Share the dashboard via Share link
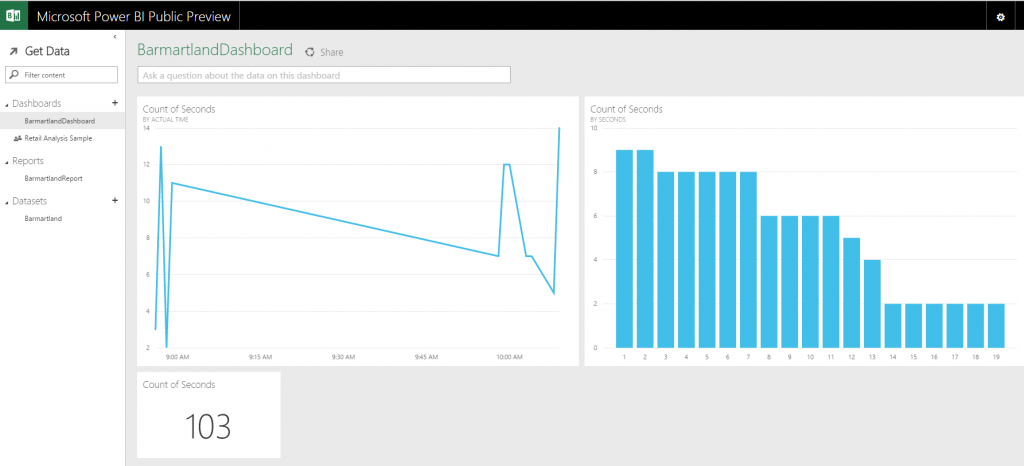 pos(331,52)
